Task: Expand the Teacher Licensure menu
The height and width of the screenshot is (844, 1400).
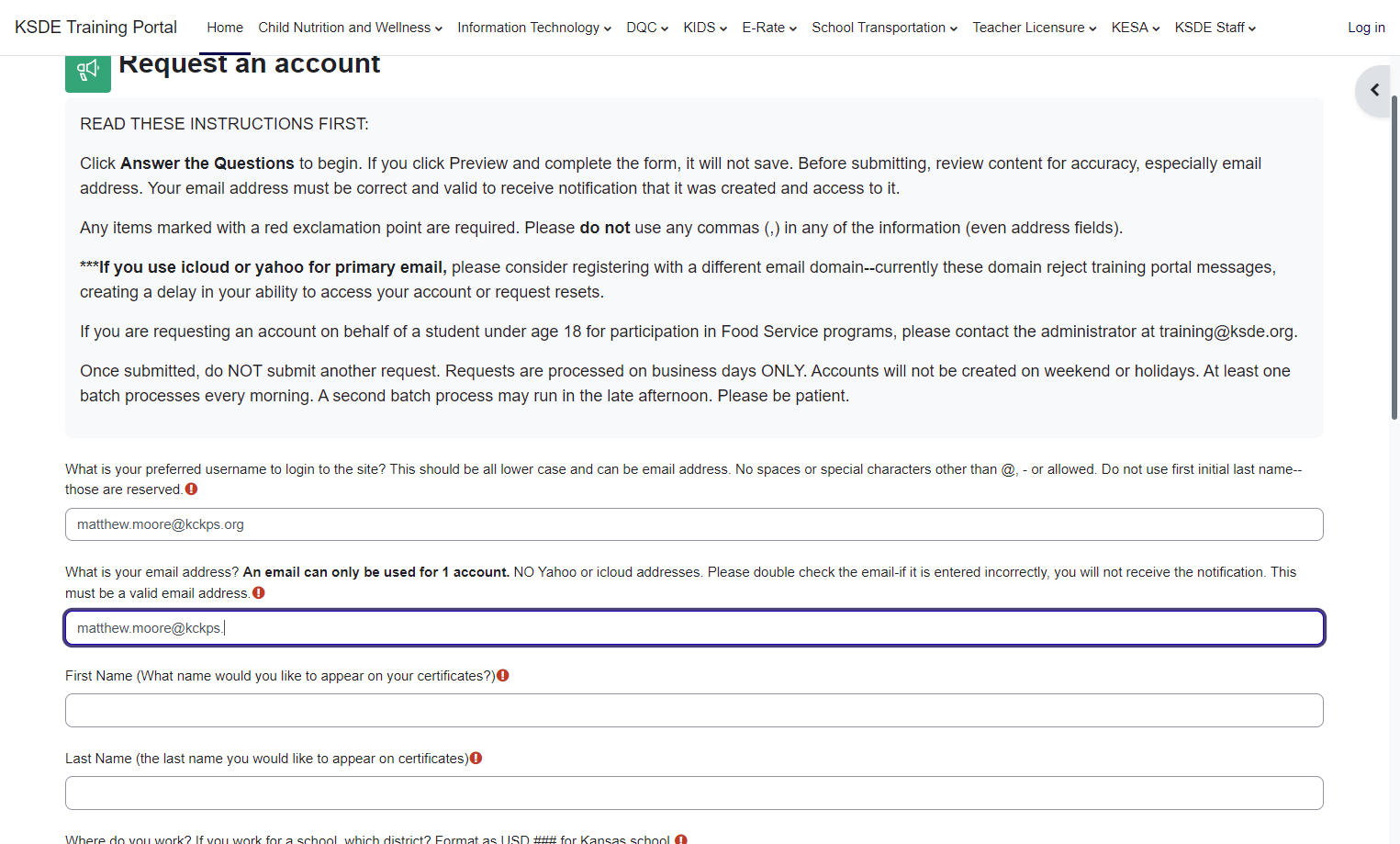Action: (1035, 28)
